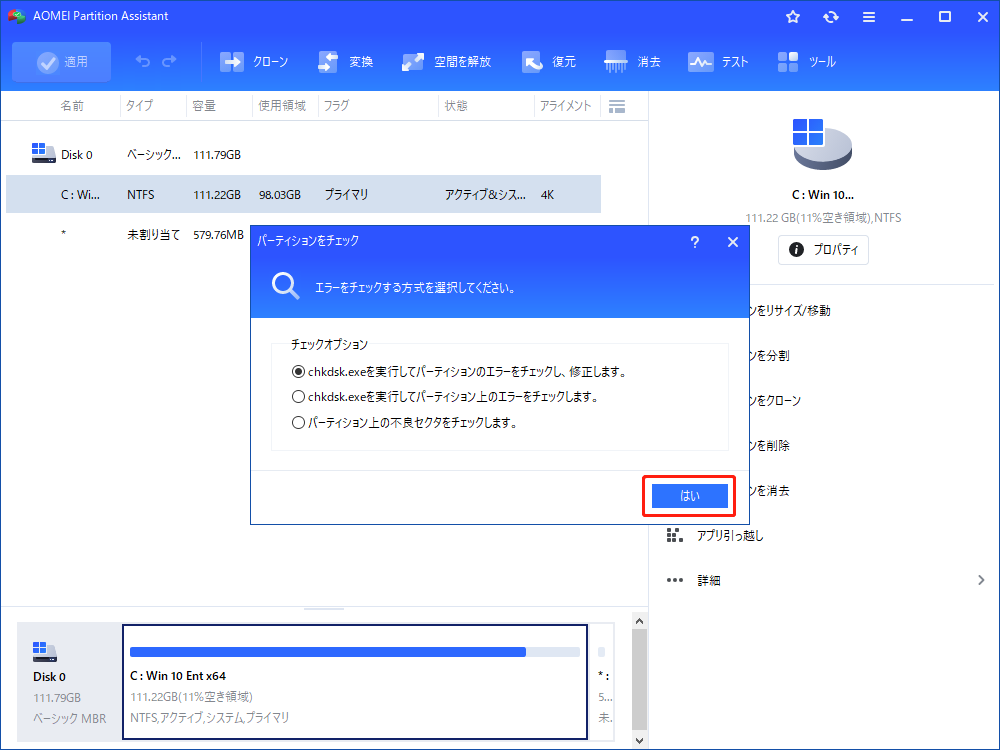This screenshot has width=1000, height=750.
Task: Select the unallocated block in disk map
Action: click(x=603, y=681)
